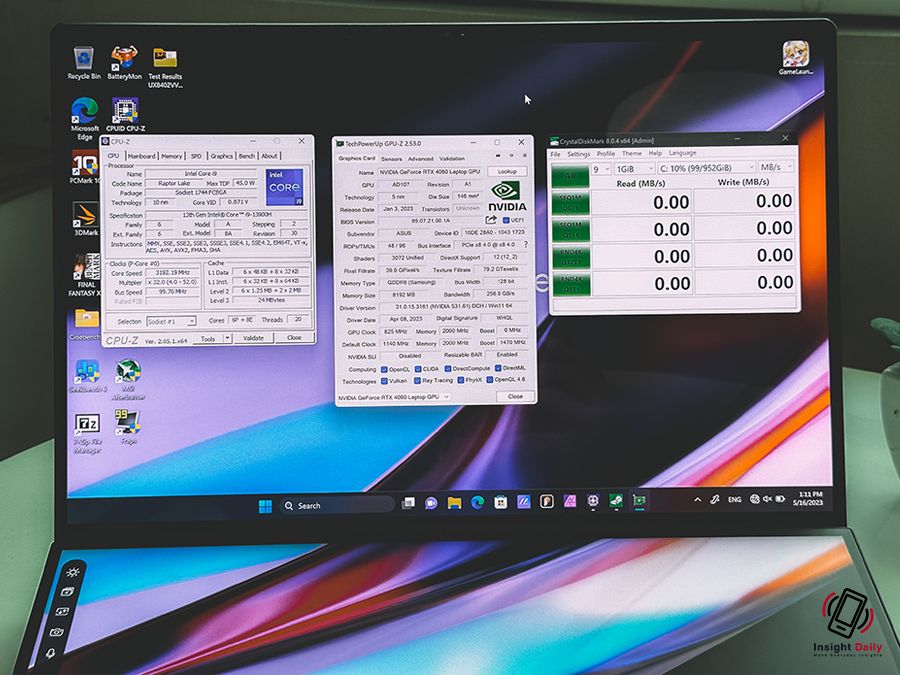
Task: Open the 1GiB test size dropdown
Action: tap(634, 168)
